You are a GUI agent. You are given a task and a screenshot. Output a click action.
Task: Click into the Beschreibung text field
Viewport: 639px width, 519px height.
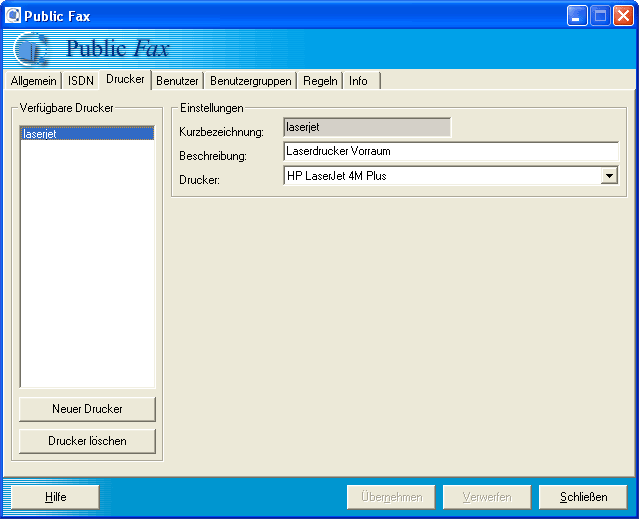pos(451,151)
